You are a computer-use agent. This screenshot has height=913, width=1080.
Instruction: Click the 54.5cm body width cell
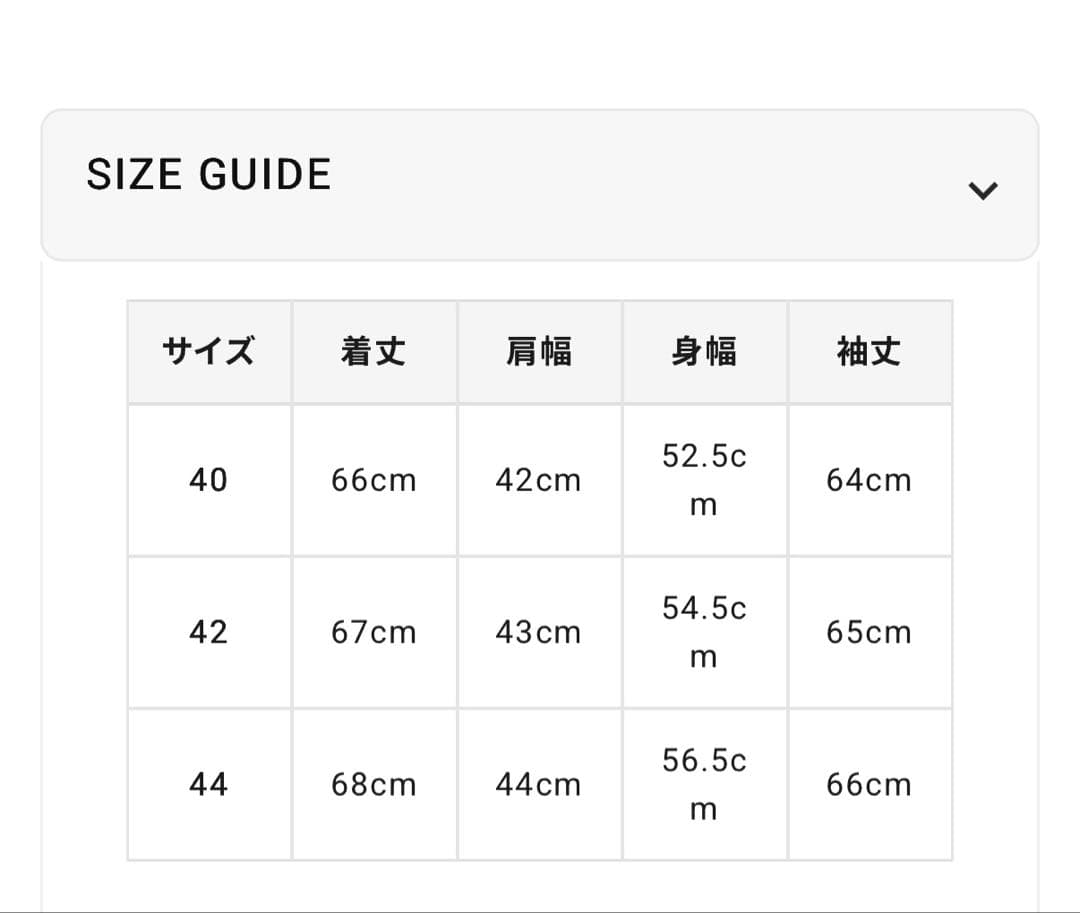pyautogui.click(x=704, y=633)
